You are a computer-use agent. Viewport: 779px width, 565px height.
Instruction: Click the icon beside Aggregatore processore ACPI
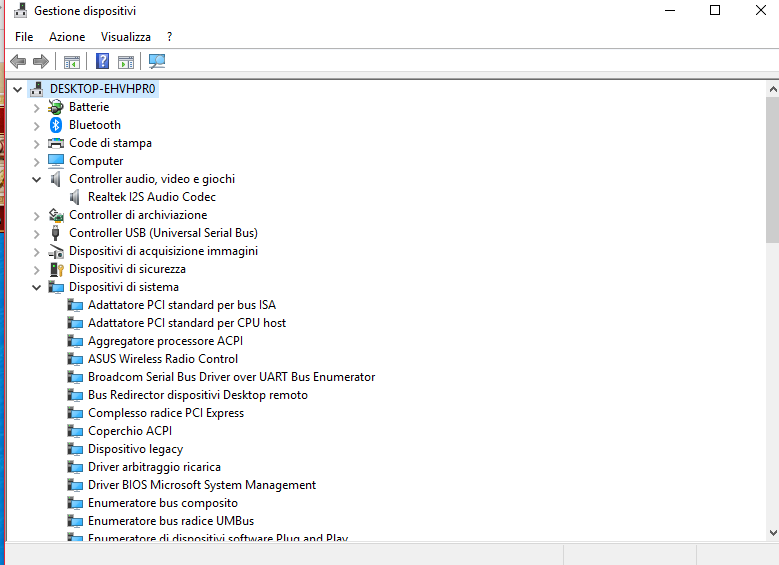75,341
